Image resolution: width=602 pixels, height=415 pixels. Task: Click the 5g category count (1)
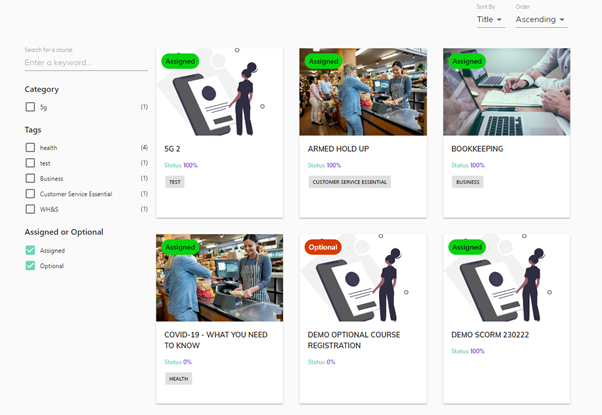pyautogui.click(x=144, y=107)
